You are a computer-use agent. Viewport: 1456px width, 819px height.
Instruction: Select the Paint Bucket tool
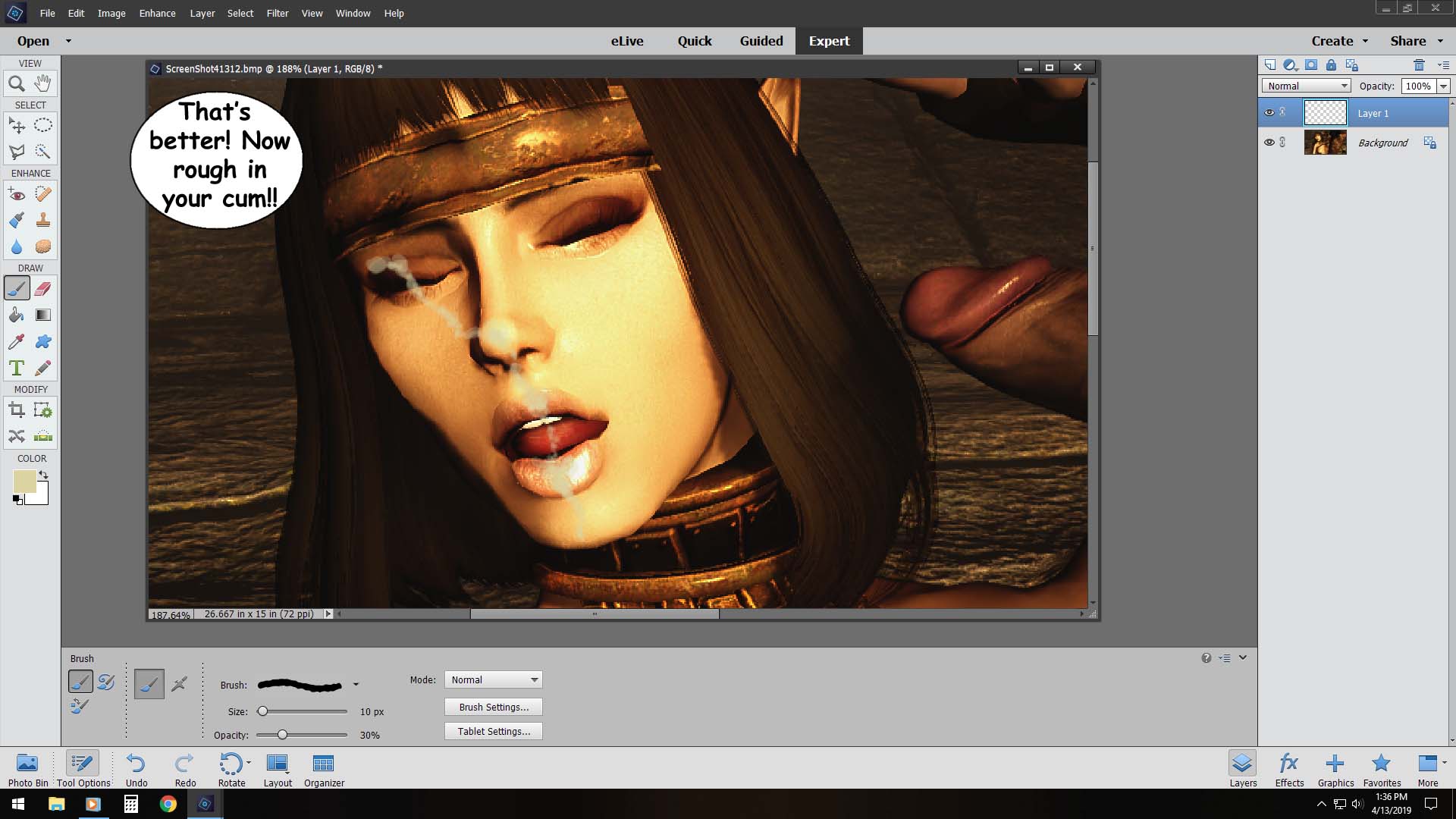tap(17, 315)
